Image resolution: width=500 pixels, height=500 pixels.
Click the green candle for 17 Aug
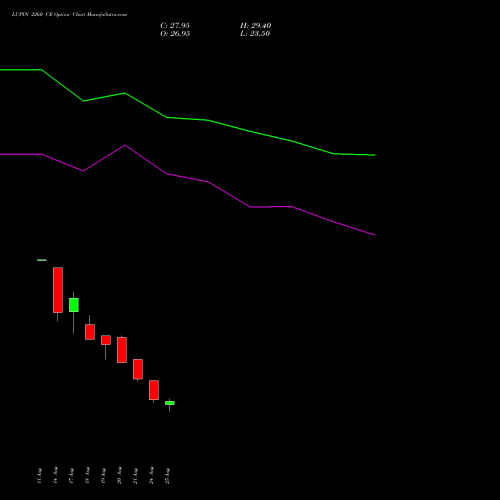coord(74,305)
